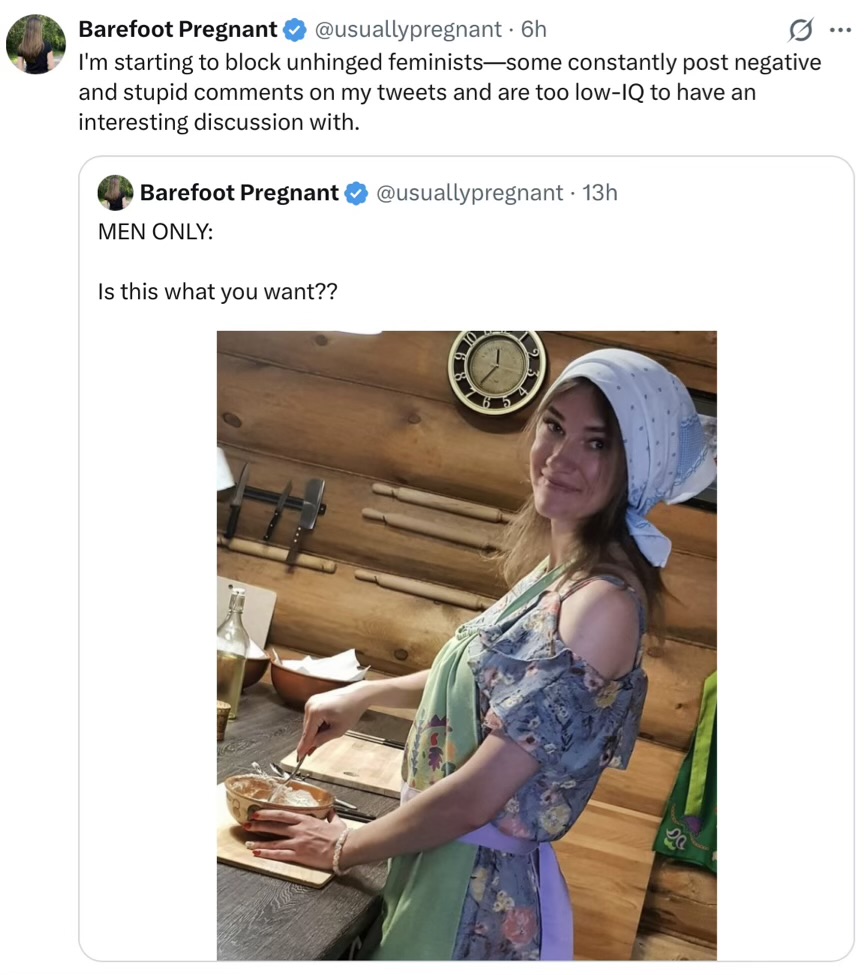Image resolution: width=864 pixels, height=975 pixels.
Task: Click the middle line of tweet text
Action: pos(417,92)
